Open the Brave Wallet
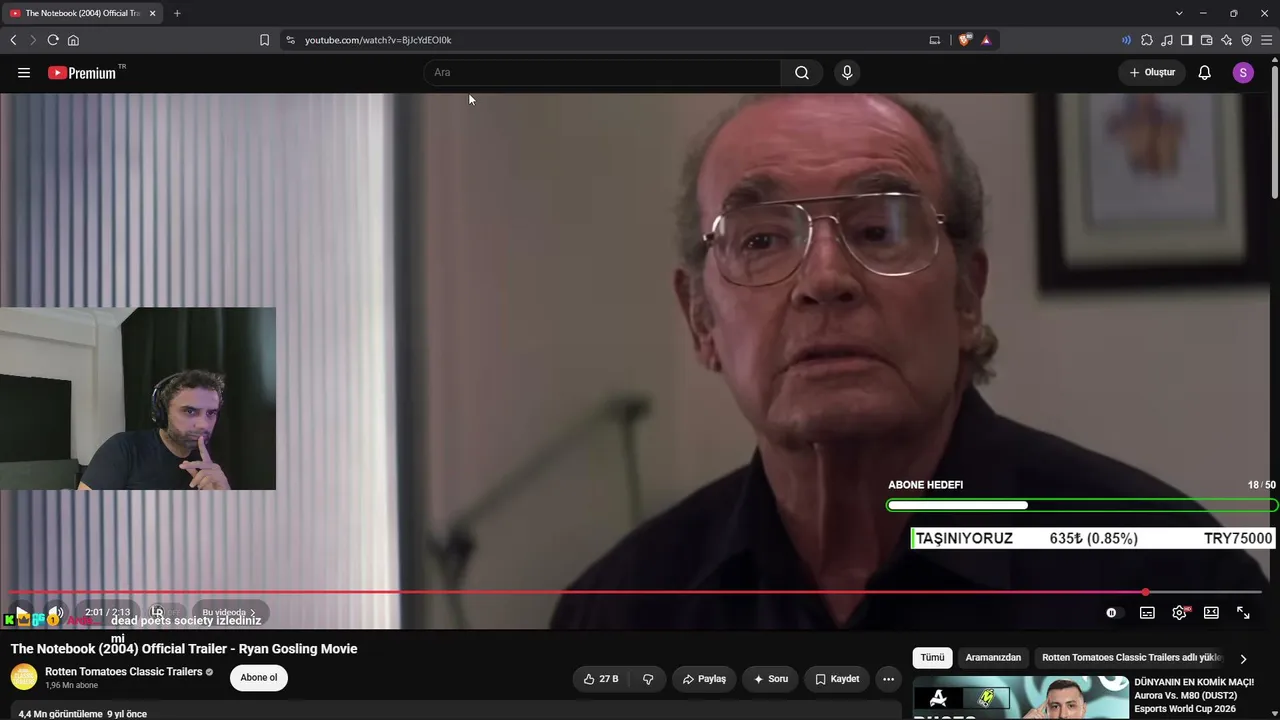The image size is (1280, 720). tap(1207, 40)
